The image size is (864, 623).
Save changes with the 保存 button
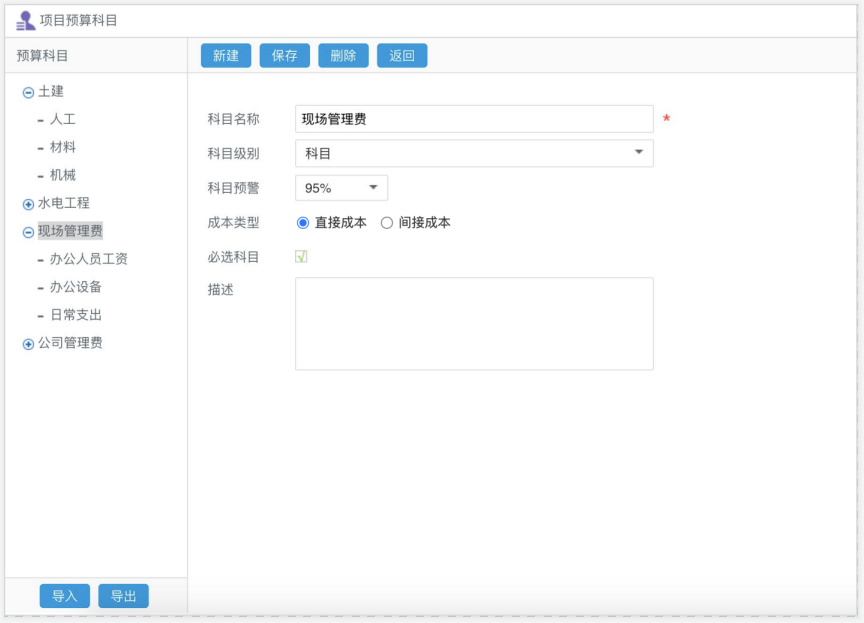284,55
